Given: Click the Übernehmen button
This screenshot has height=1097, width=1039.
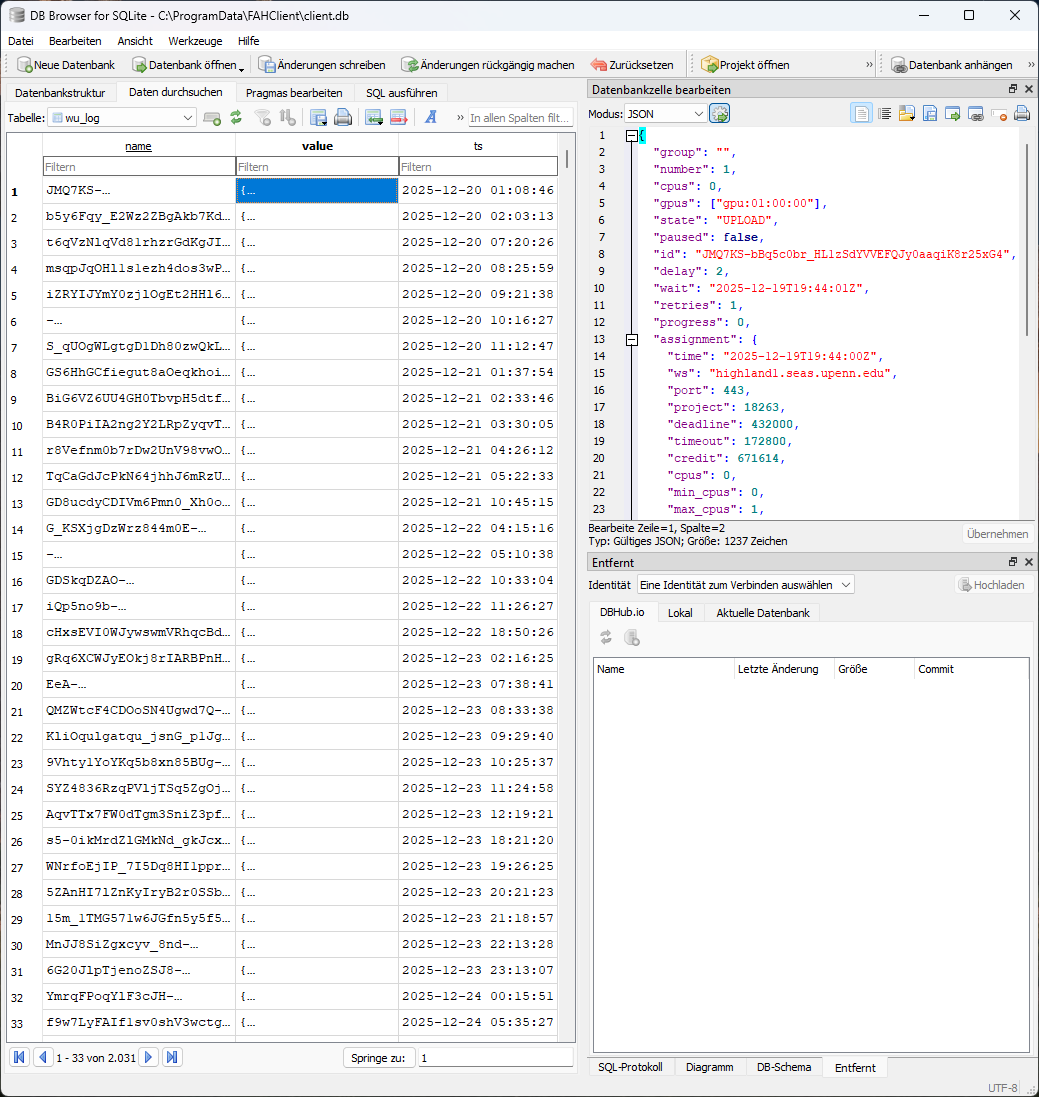Looking at the screenshot, I should (997, 534).
